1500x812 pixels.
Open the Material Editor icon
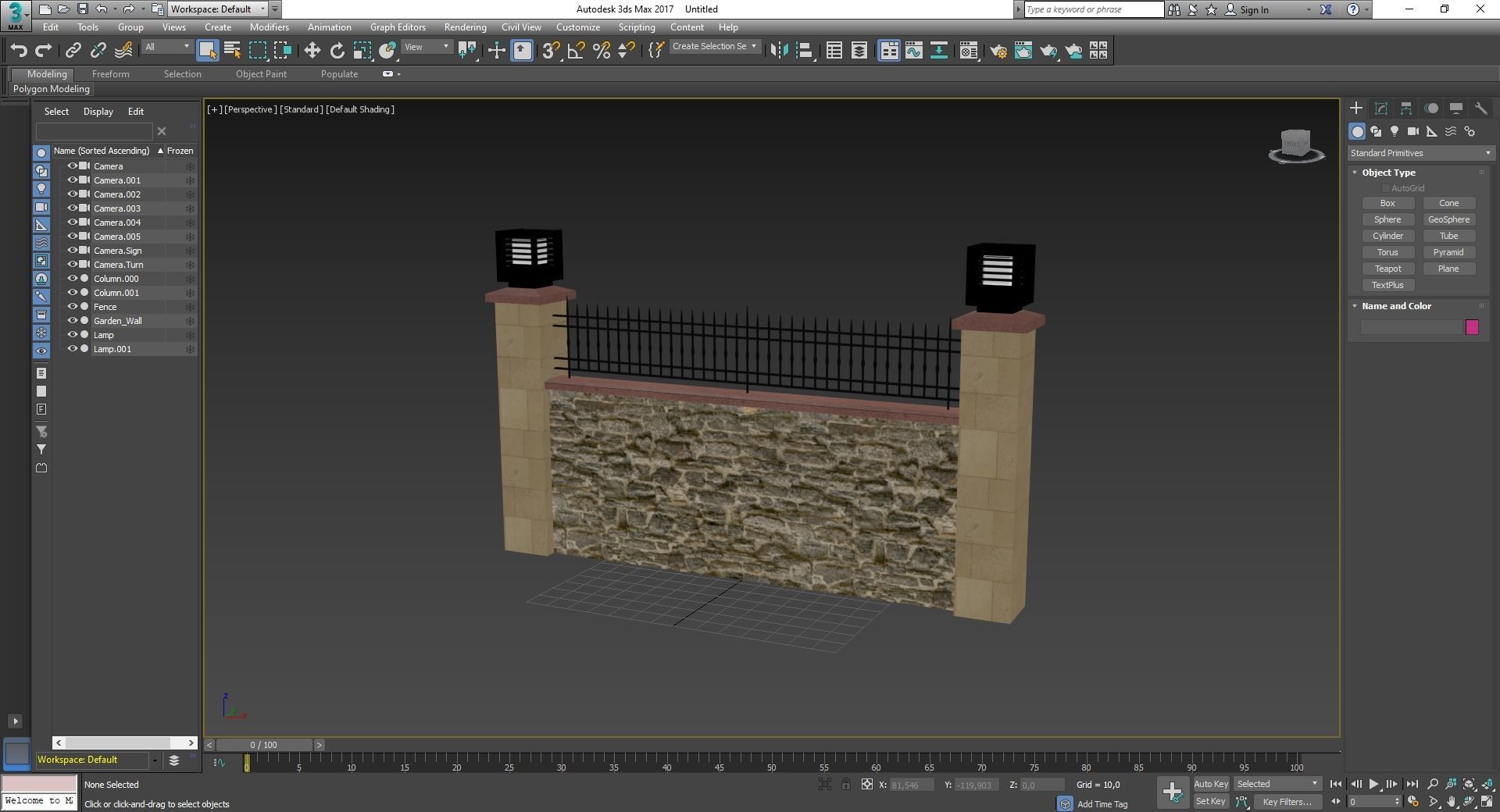[x=969, y=51]
